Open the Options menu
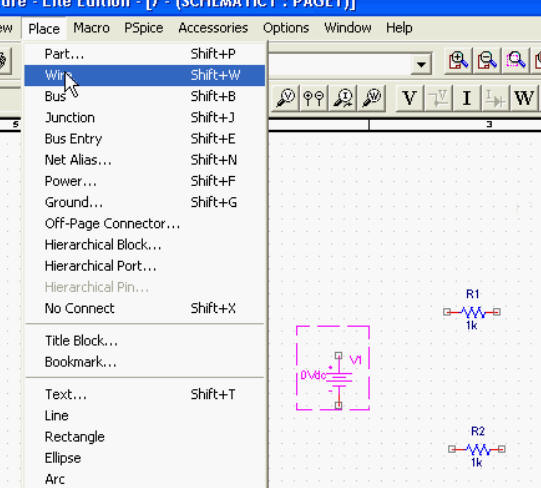The width and height of the screenshot is (541, 488). 286,28
